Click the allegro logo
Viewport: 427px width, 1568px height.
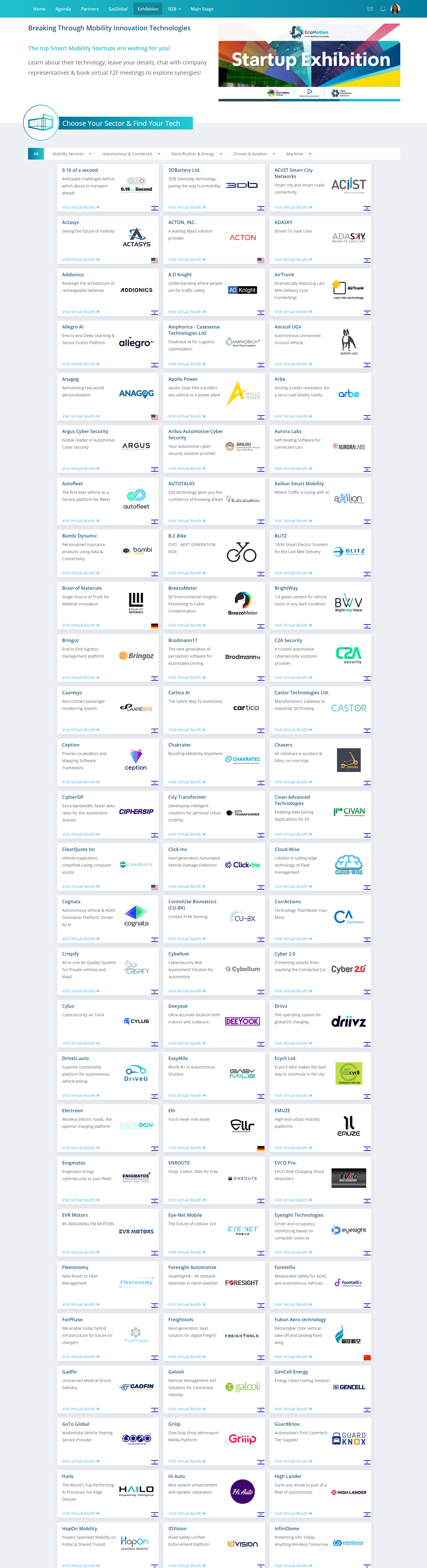coord(136,343)
